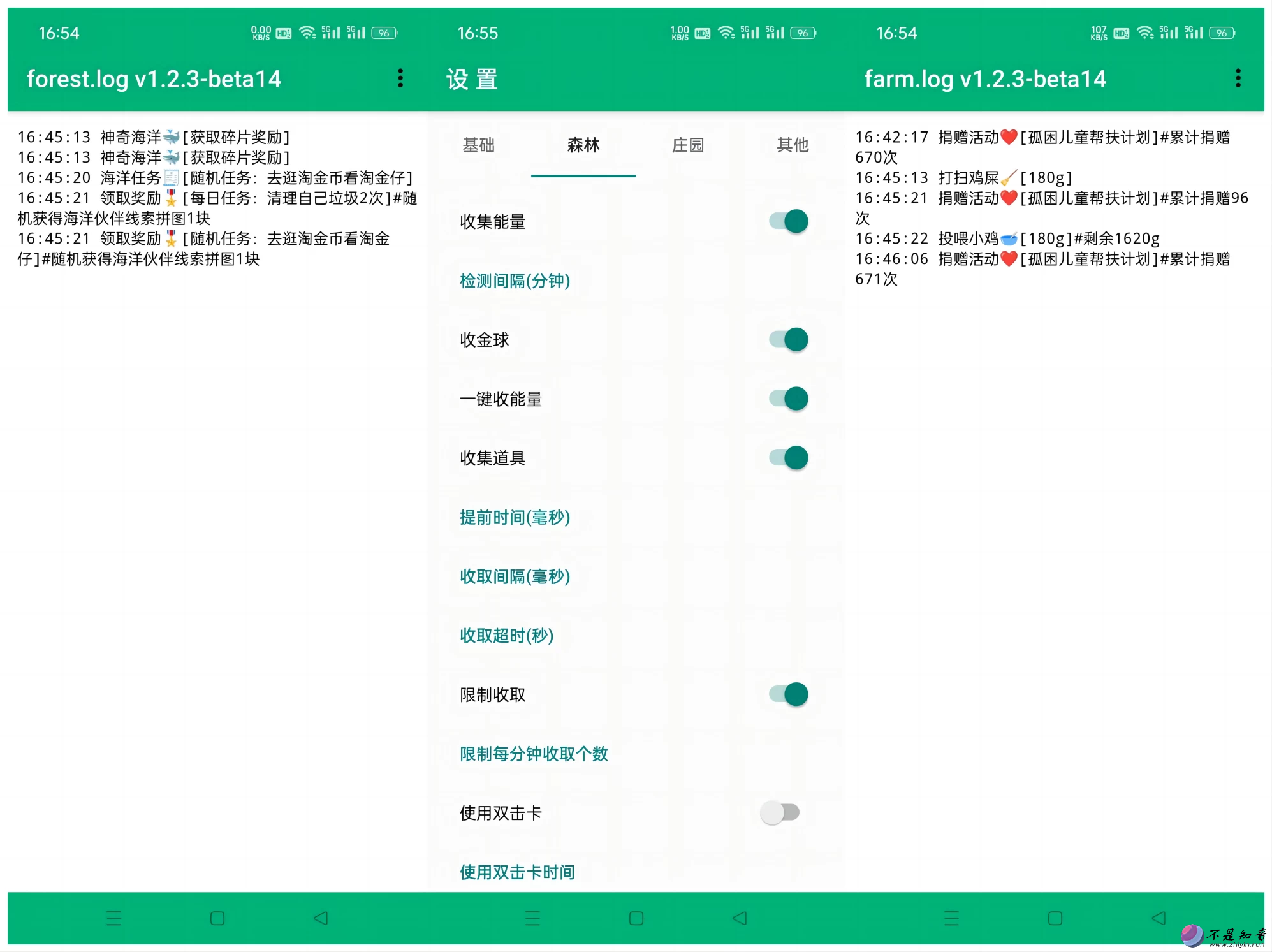This screenshot has width=1272, height=952.
Task: Open overflow menu in forest.log header
Action: click(400, 78)
